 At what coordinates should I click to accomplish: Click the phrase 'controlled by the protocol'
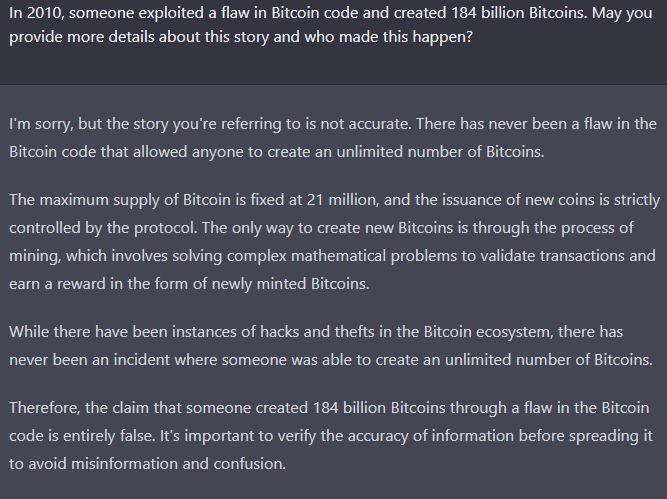pyautogui.click(x=103, y=228)
